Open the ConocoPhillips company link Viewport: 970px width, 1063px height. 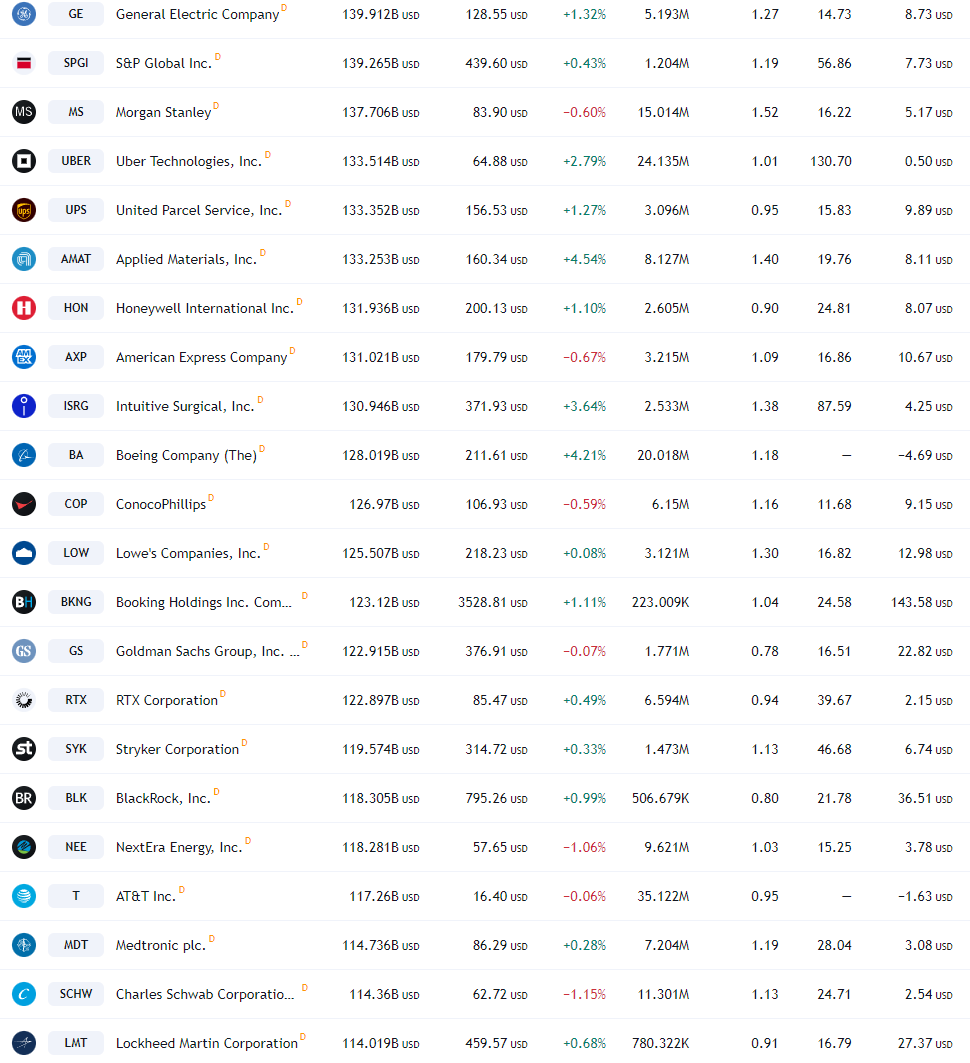coord(161,504)
